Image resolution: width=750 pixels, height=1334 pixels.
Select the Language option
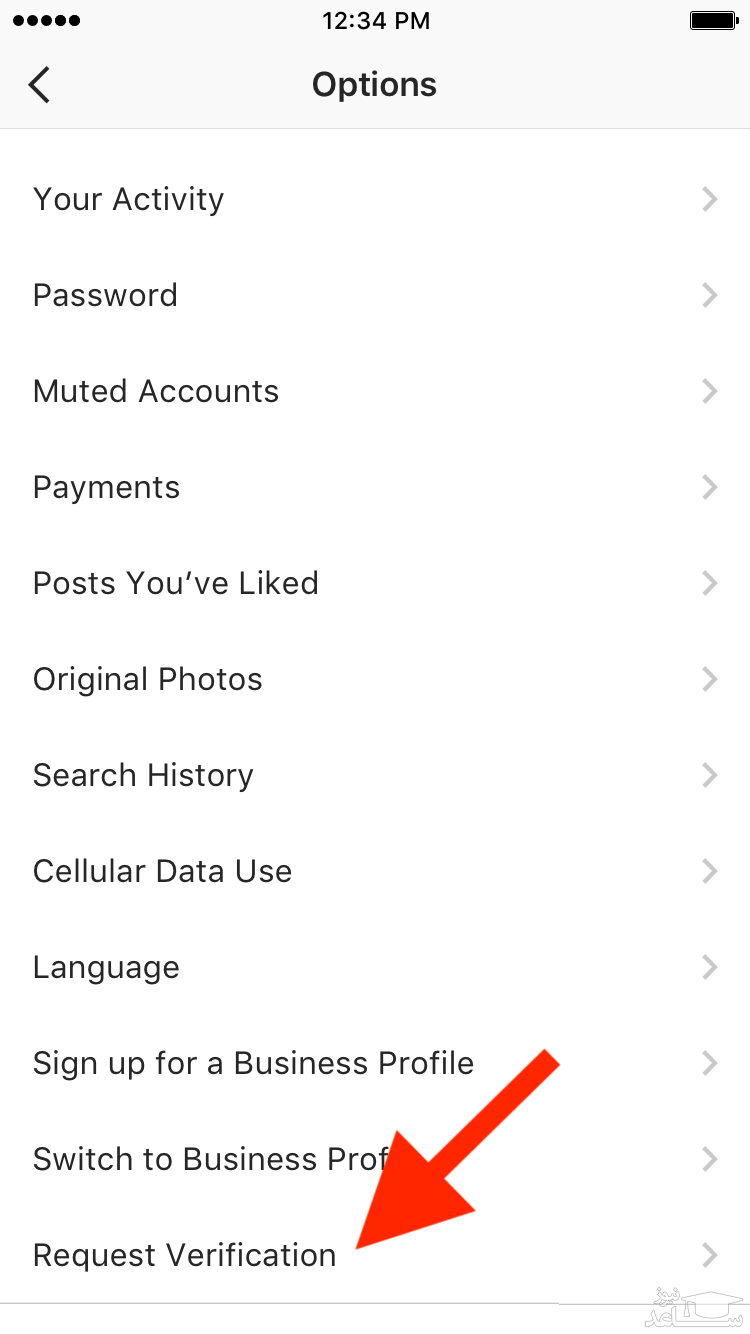coord(106,967)
